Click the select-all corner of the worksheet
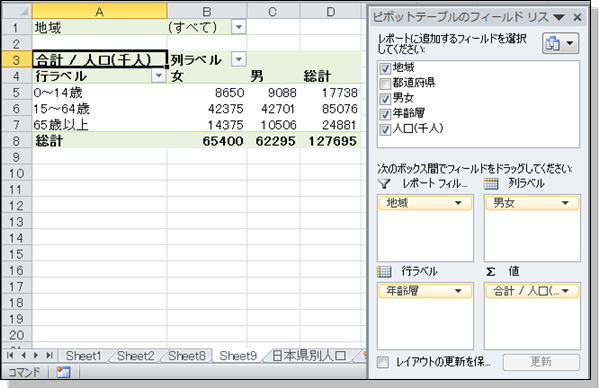Image resolution: width=599 pixels, height=388 pixels. (17, 11)
